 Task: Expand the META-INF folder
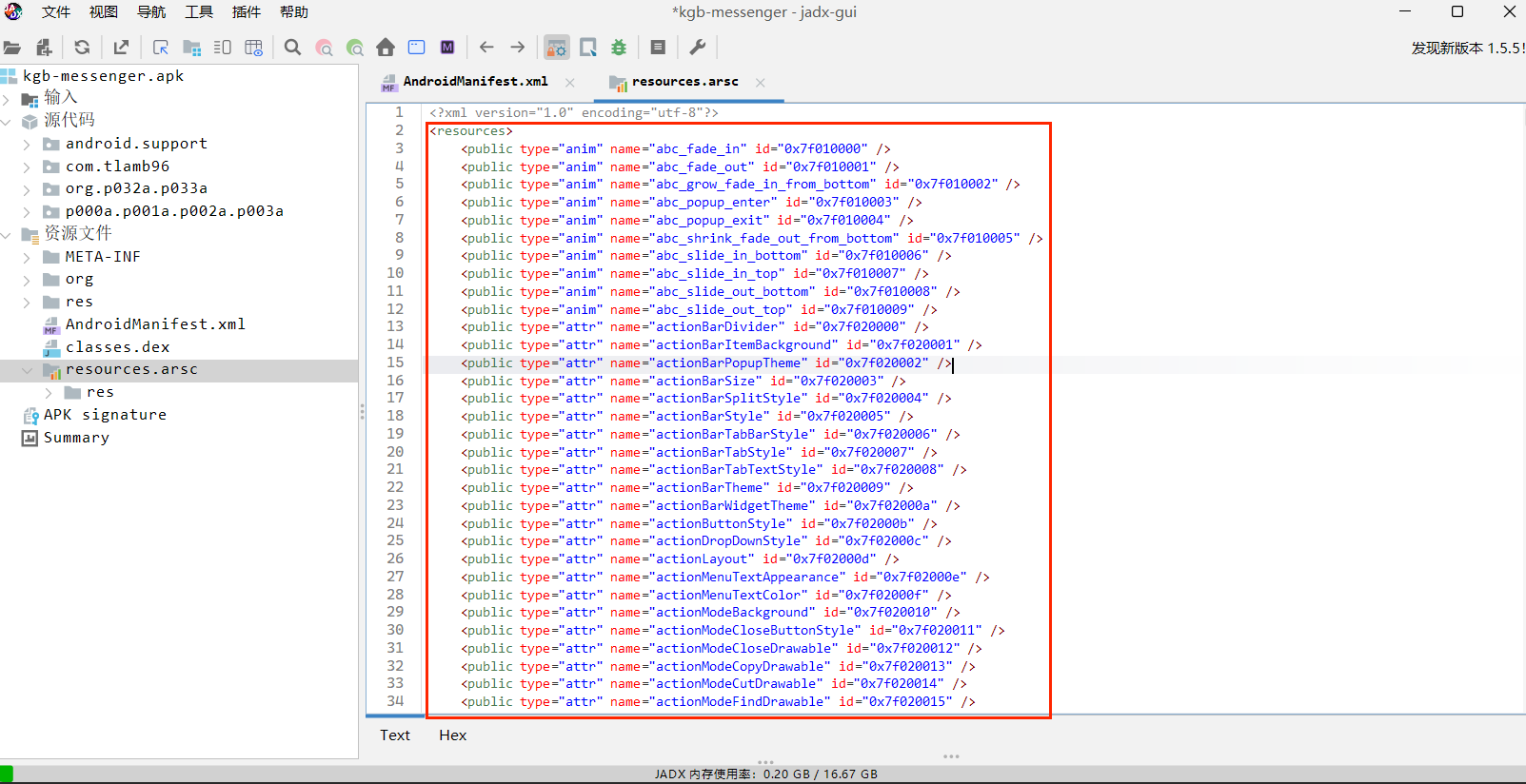coord(27,257)
